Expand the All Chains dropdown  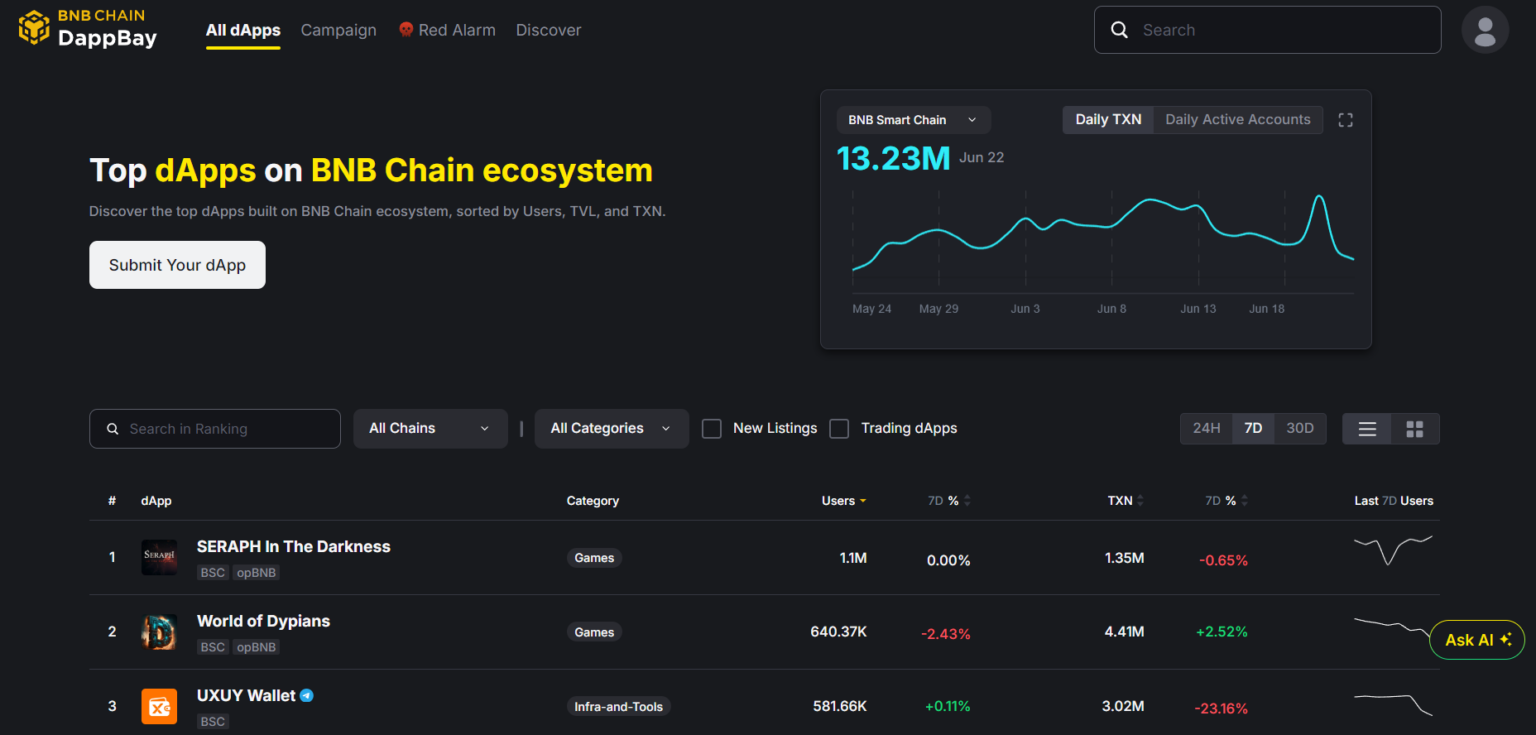click(x=430, y=428)
